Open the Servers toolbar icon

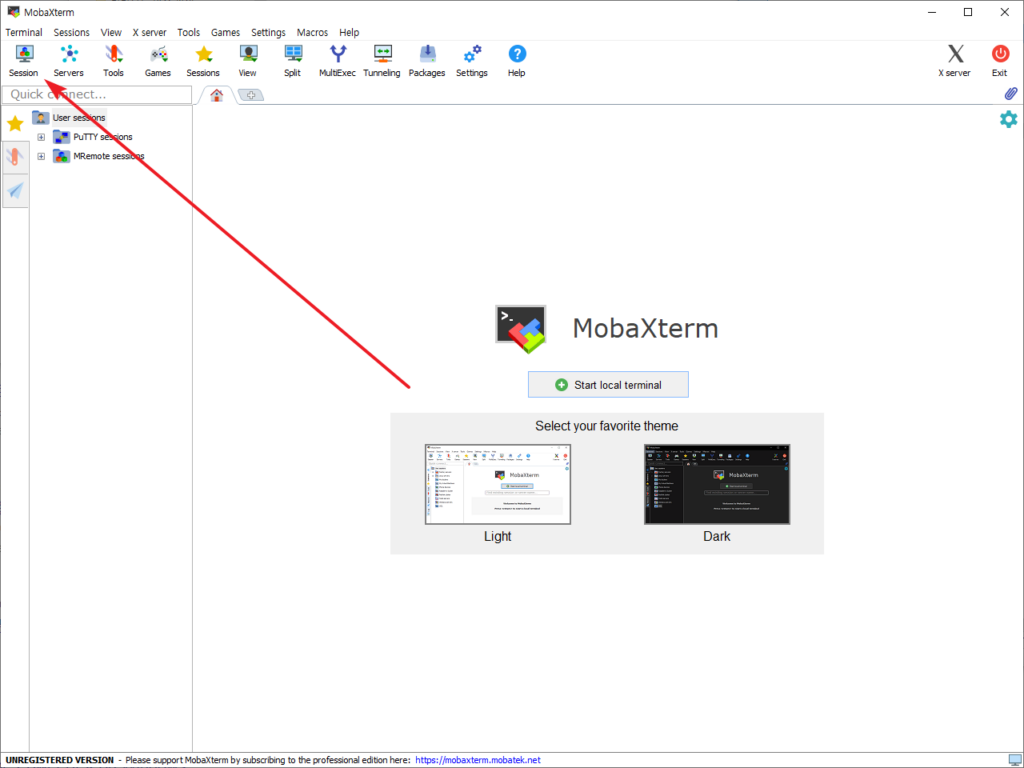pos(69,60)
